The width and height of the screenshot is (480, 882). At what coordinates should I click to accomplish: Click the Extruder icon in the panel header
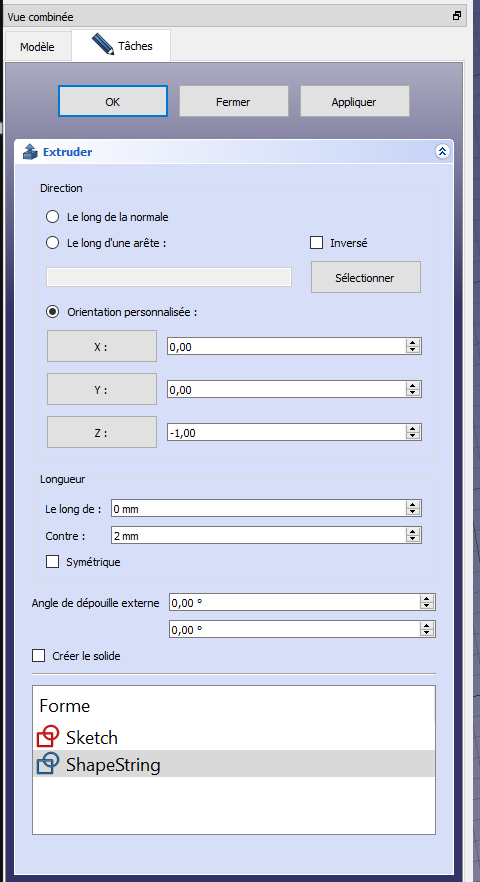30,152
